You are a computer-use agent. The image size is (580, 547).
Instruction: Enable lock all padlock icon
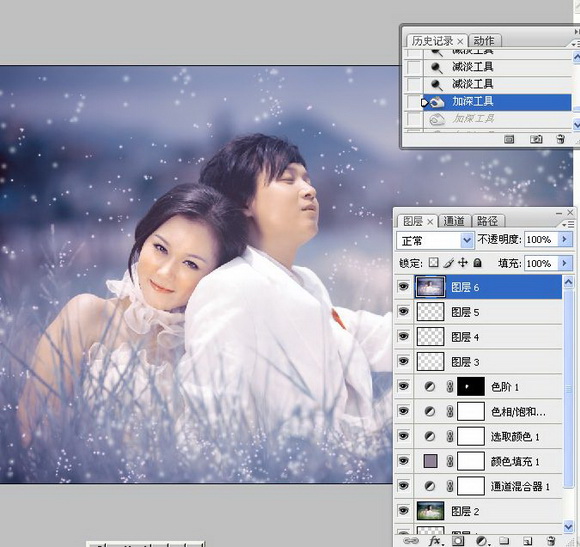(478, 263)
